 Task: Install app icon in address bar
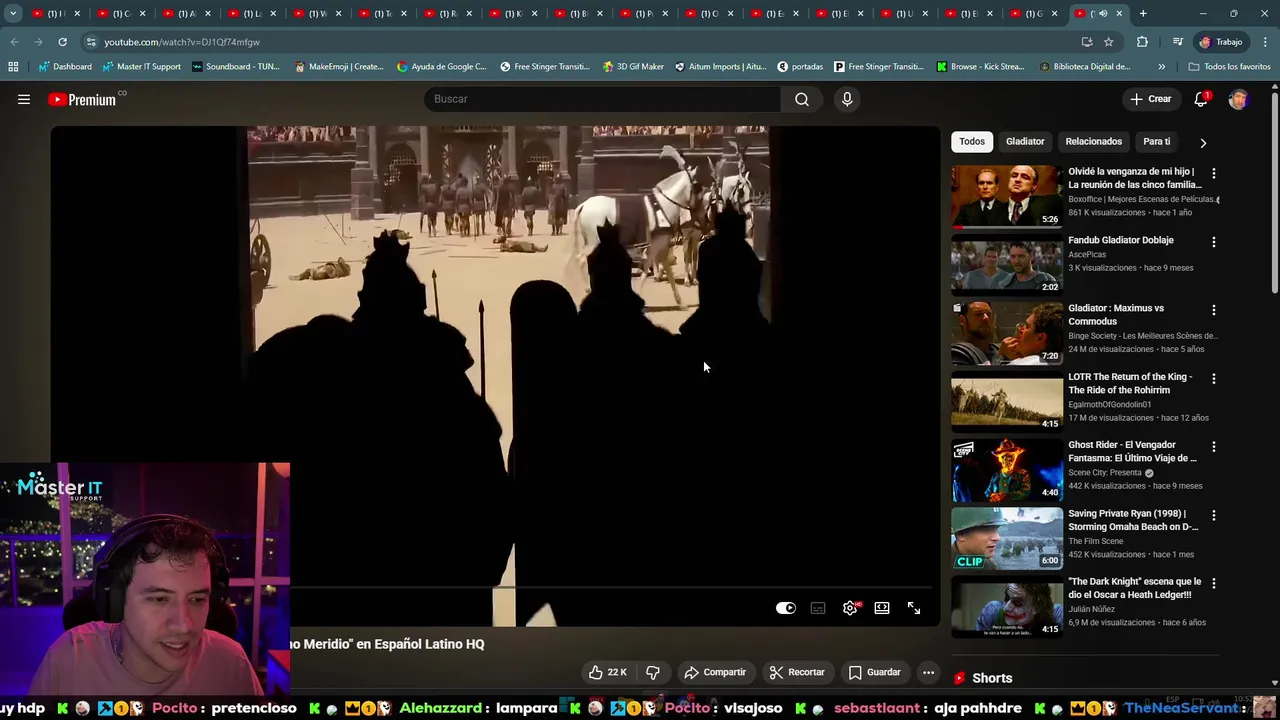tap(1087, 42)
